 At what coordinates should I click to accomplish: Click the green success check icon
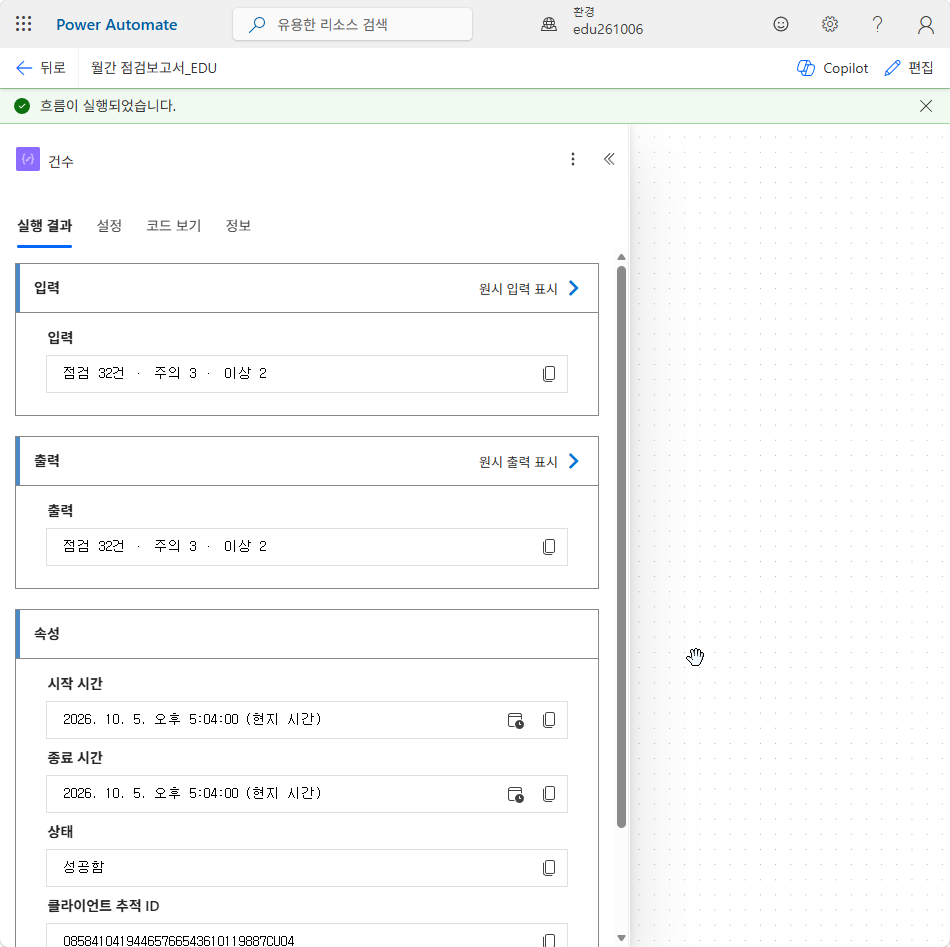[x=22, y=106]
